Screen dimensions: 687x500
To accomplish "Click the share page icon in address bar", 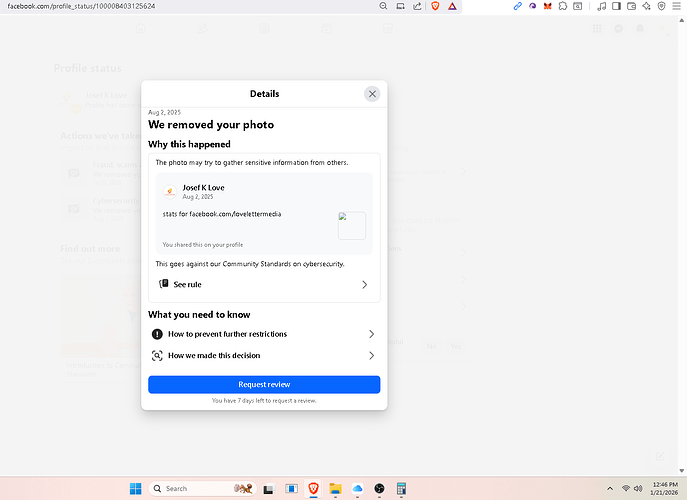I will pos(416,6).
